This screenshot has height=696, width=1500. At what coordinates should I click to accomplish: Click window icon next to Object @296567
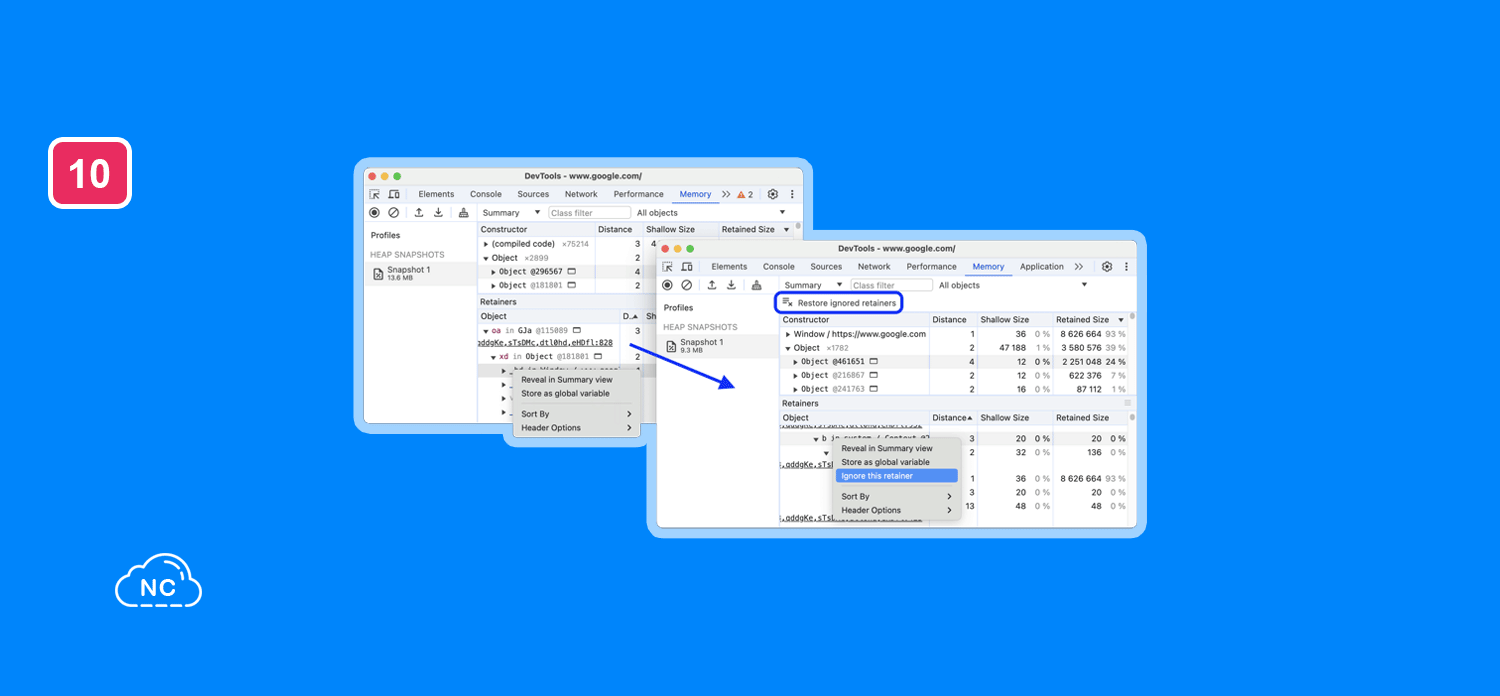pos(572,271)
